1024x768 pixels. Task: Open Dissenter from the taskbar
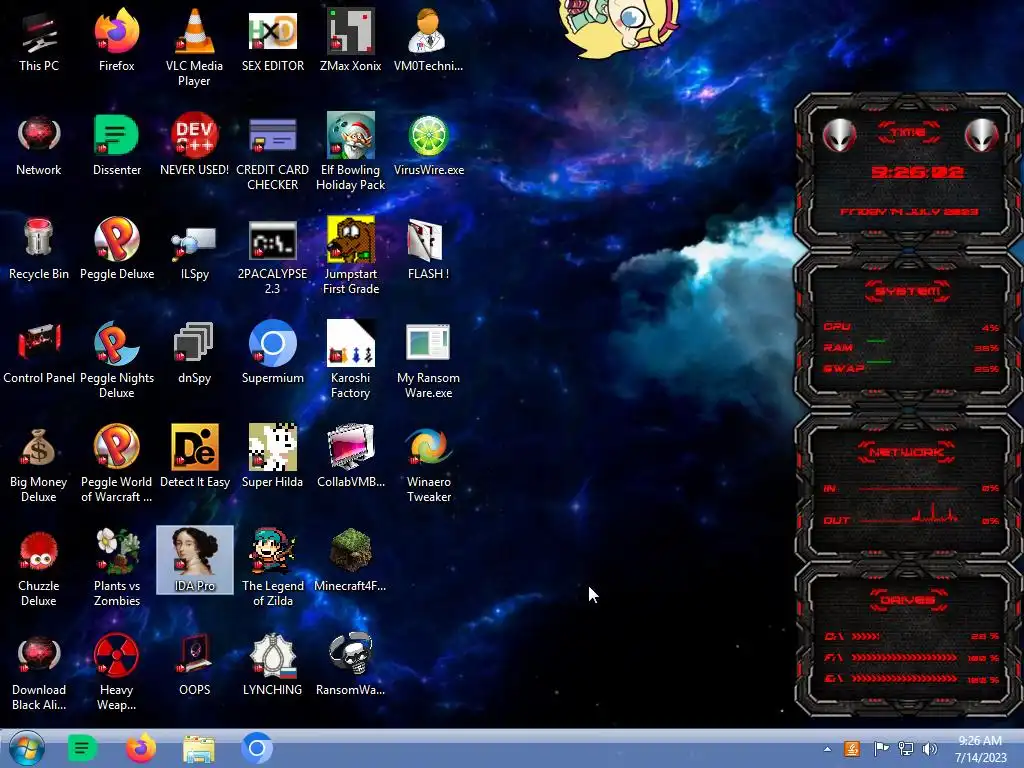(82, 748)
